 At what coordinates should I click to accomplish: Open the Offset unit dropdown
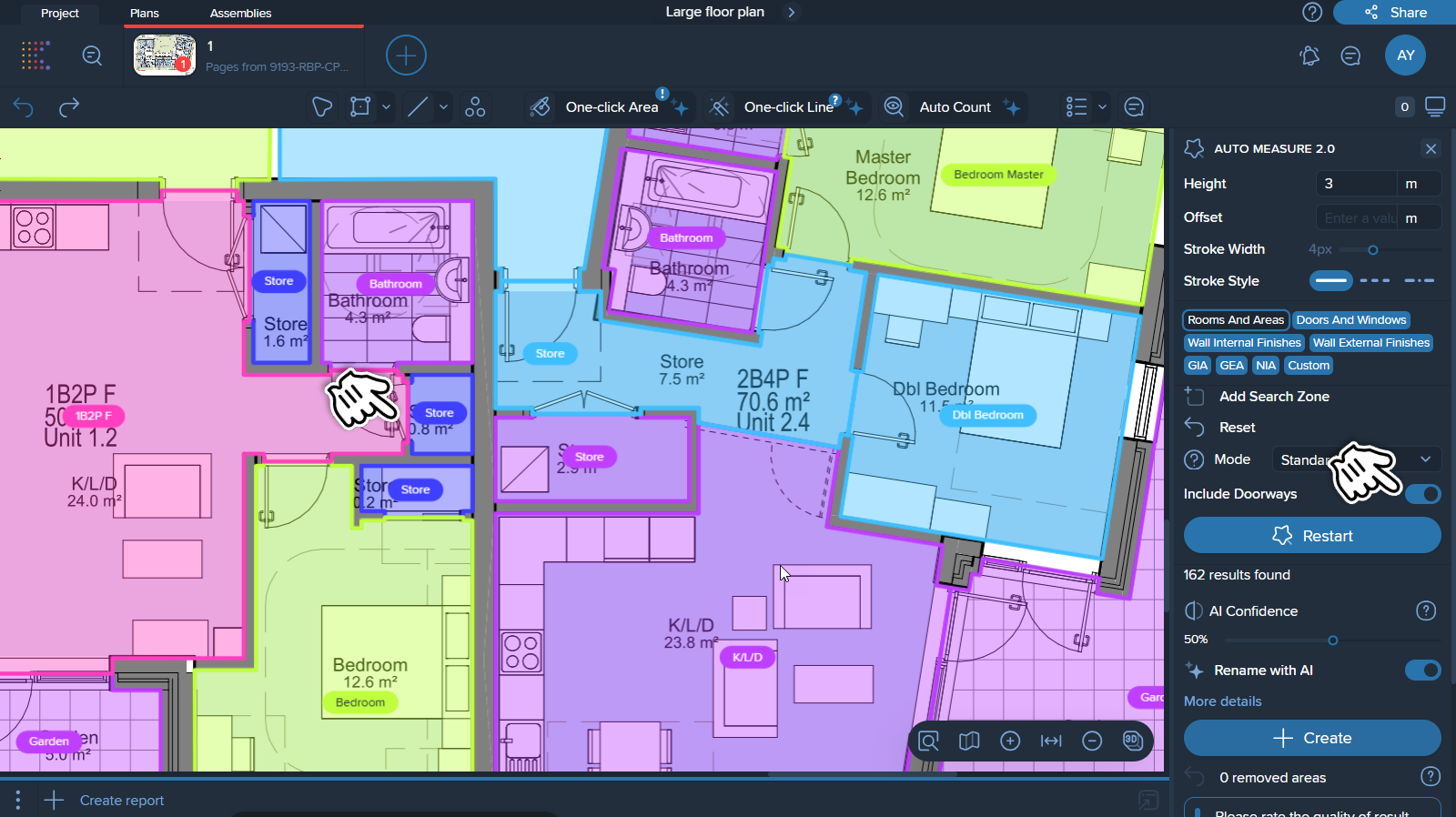pyautogui.click(x=1419, y=218)
